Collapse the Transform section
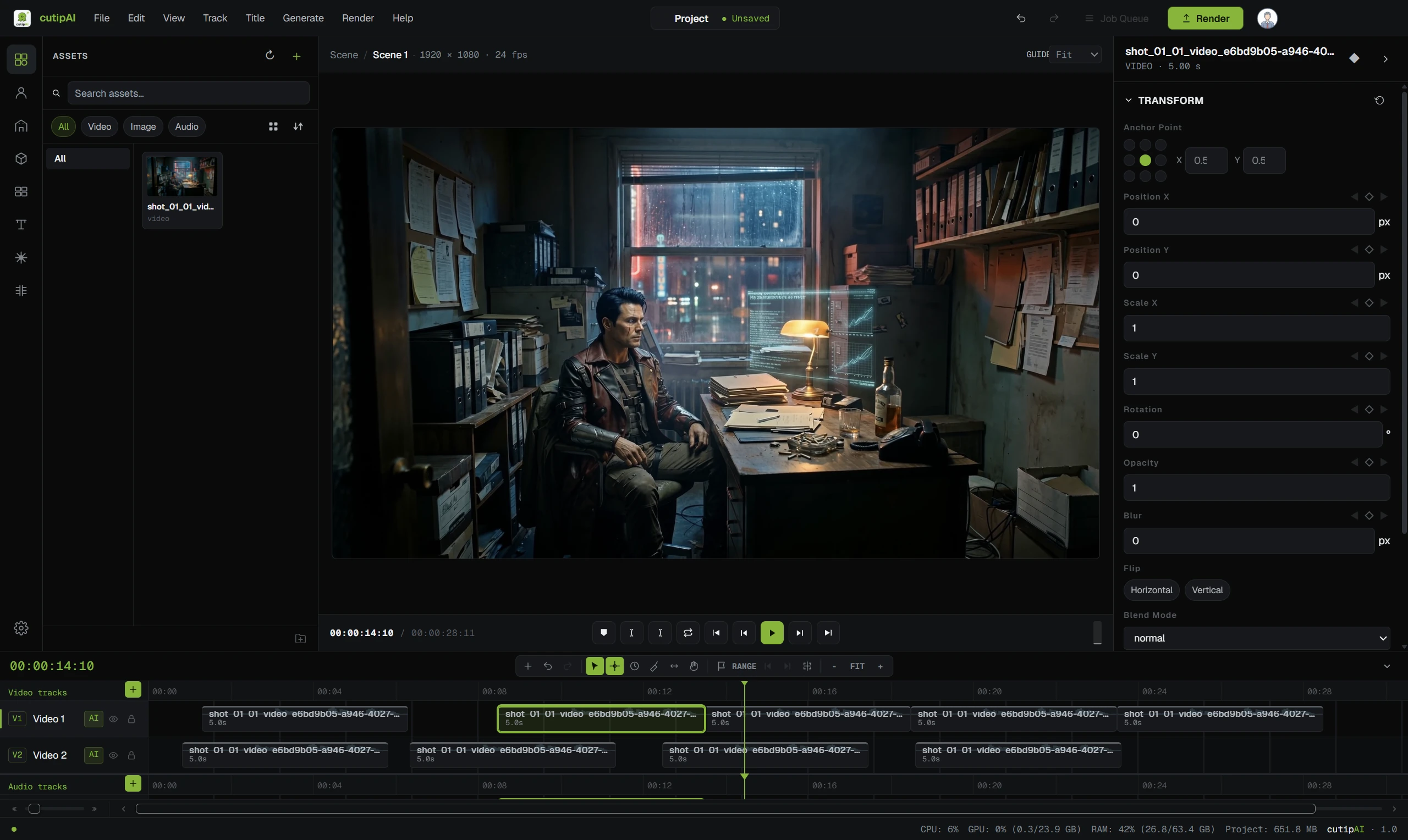The height and width of the screenshot is (840, 1408). pyautogui.click(x=1128, y=100)
